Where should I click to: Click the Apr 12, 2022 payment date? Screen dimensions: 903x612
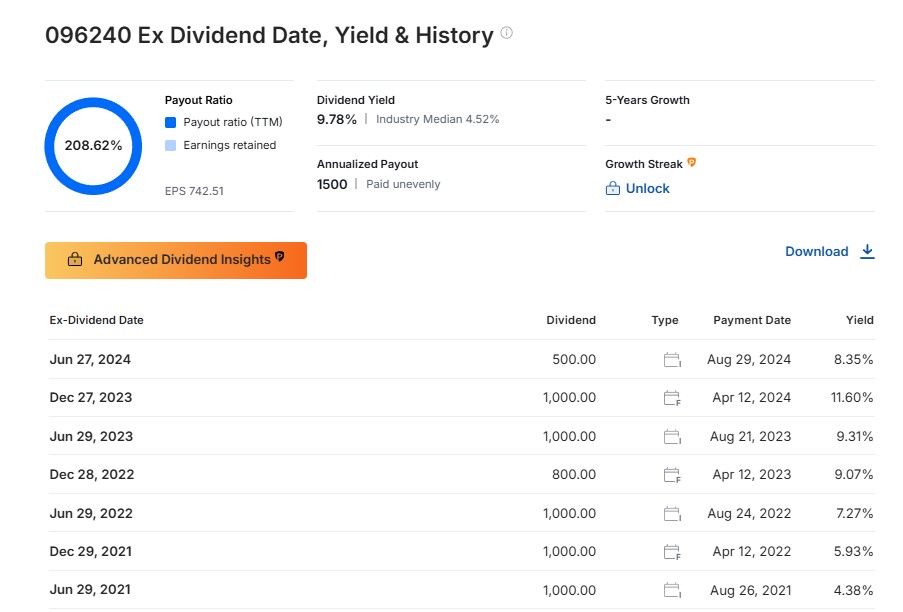click(752, 552)
